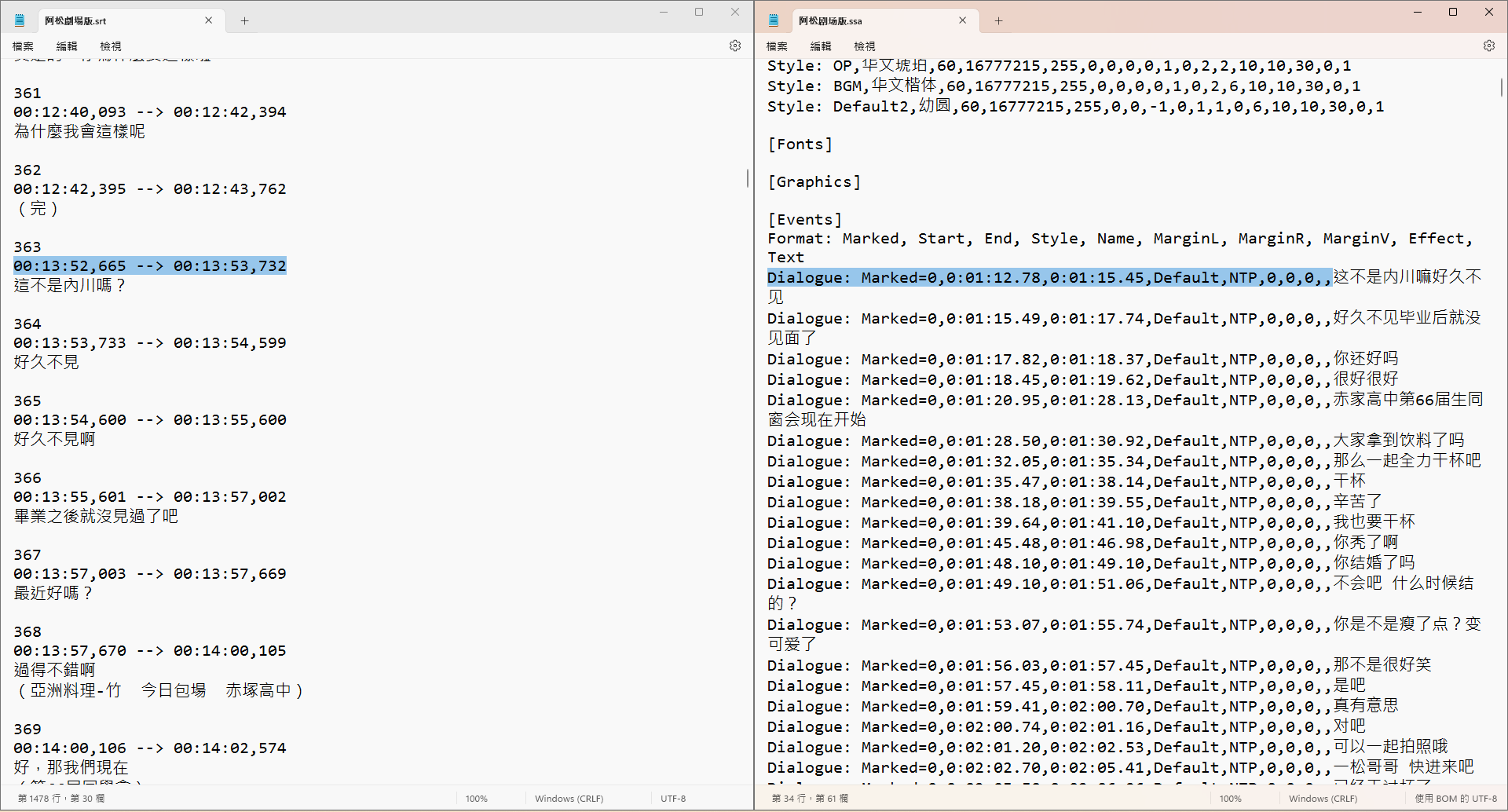Click the Dialogue line ending 你结婚了吗

(x=1091, y=563)
